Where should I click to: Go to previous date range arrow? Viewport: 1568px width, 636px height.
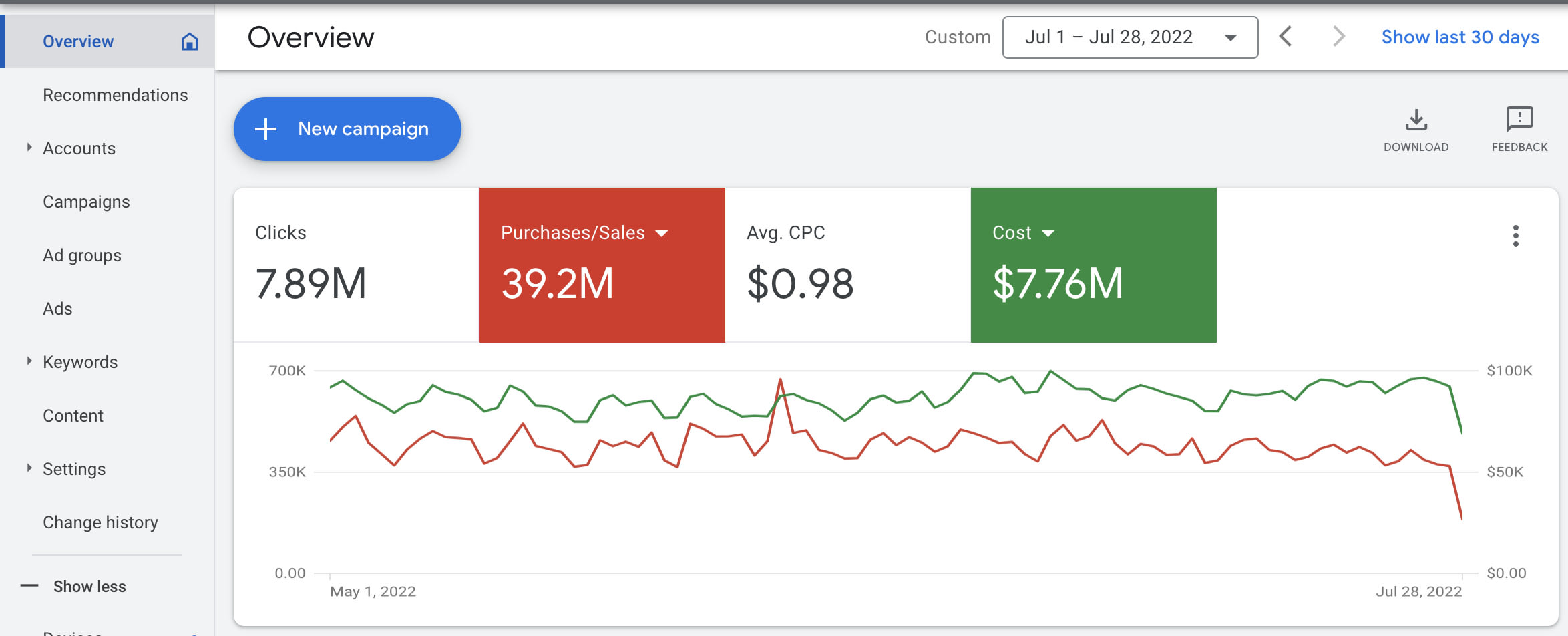point(1286,37)
